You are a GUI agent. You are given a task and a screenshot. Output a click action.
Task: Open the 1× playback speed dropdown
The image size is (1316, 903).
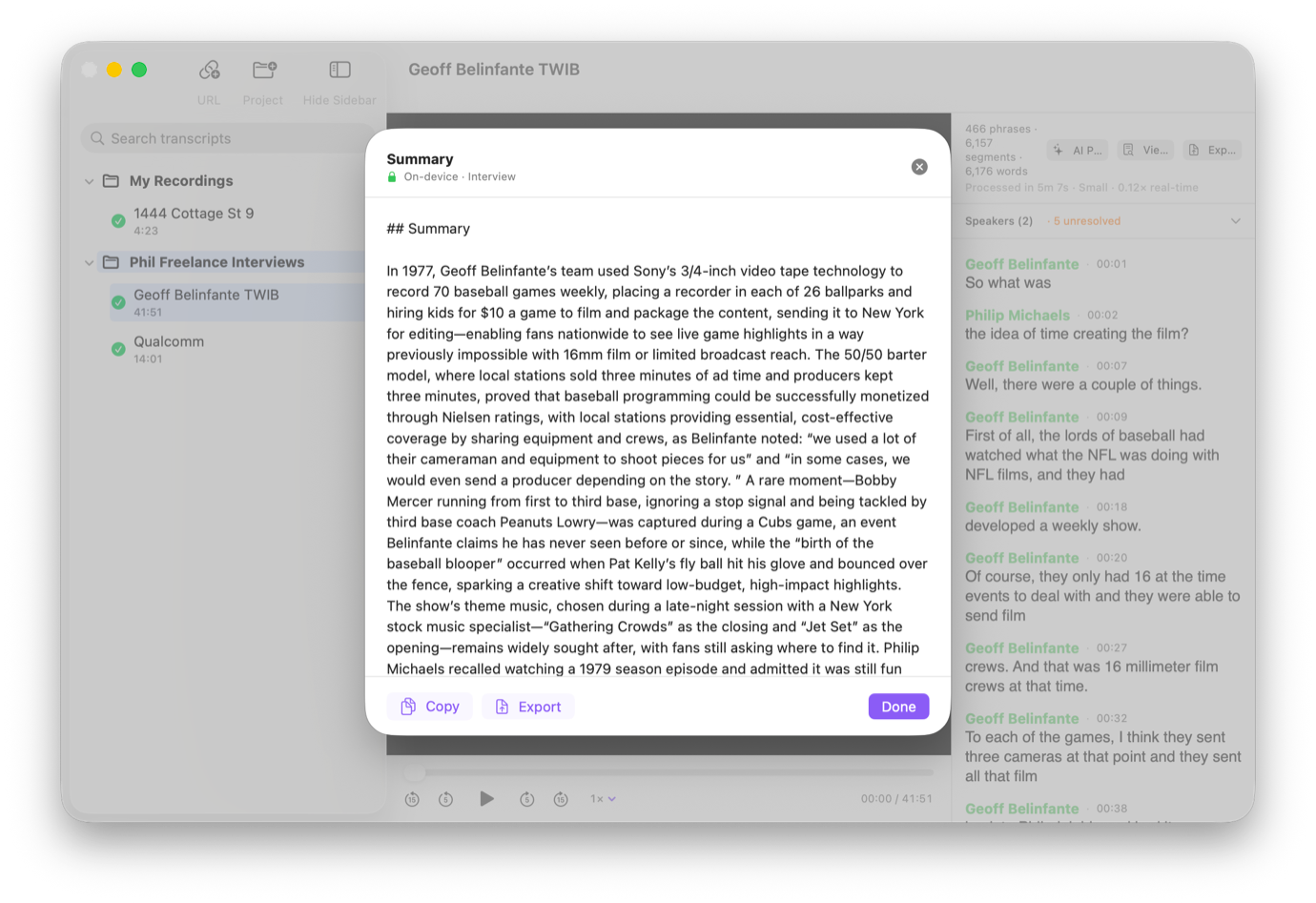tap(603, 799)
